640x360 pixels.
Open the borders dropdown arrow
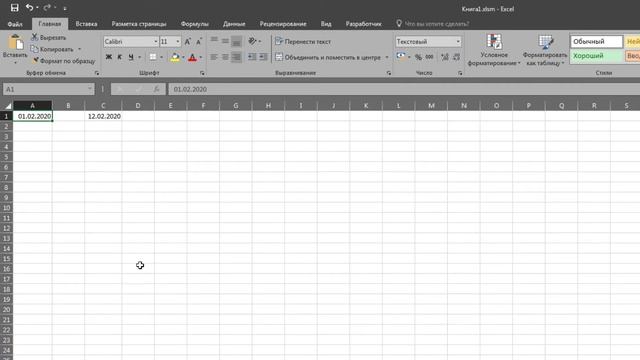tap(161, 57)
